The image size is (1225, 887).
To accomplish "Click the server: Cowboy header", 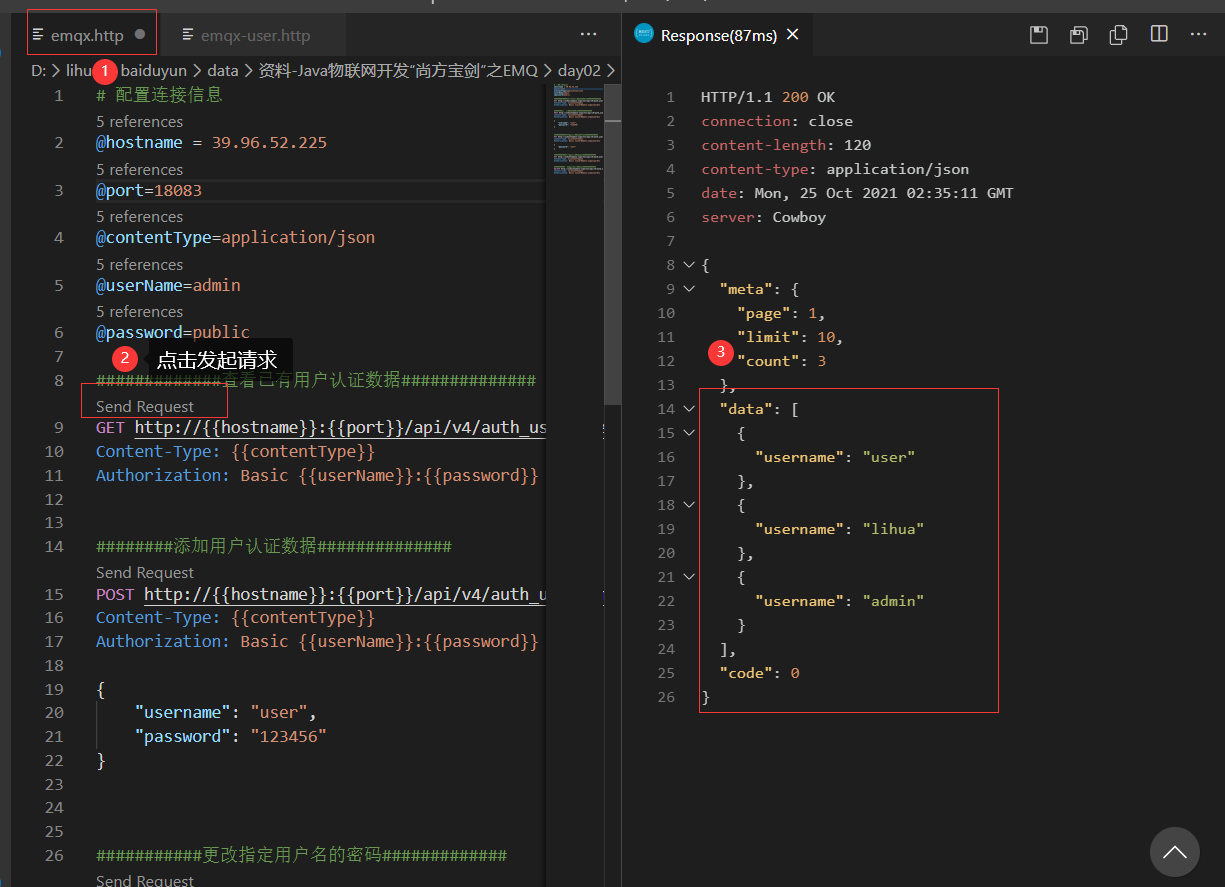I will coord(763,217).
